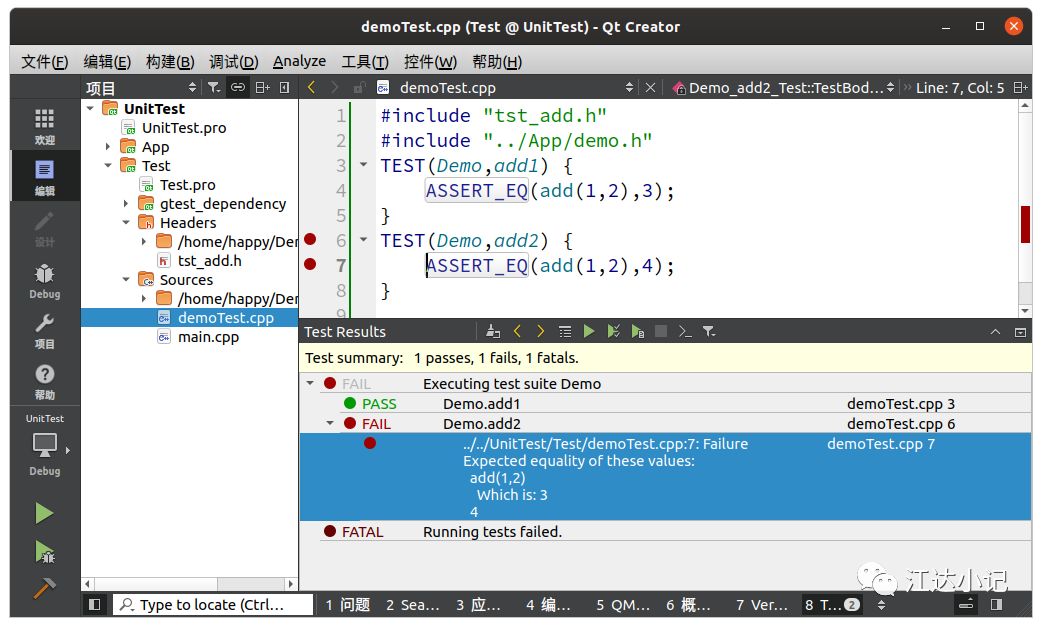This screenshot has height=627, width=1042.
Task: Toggle breakpoint on line 6
Action: pos(310,239)
